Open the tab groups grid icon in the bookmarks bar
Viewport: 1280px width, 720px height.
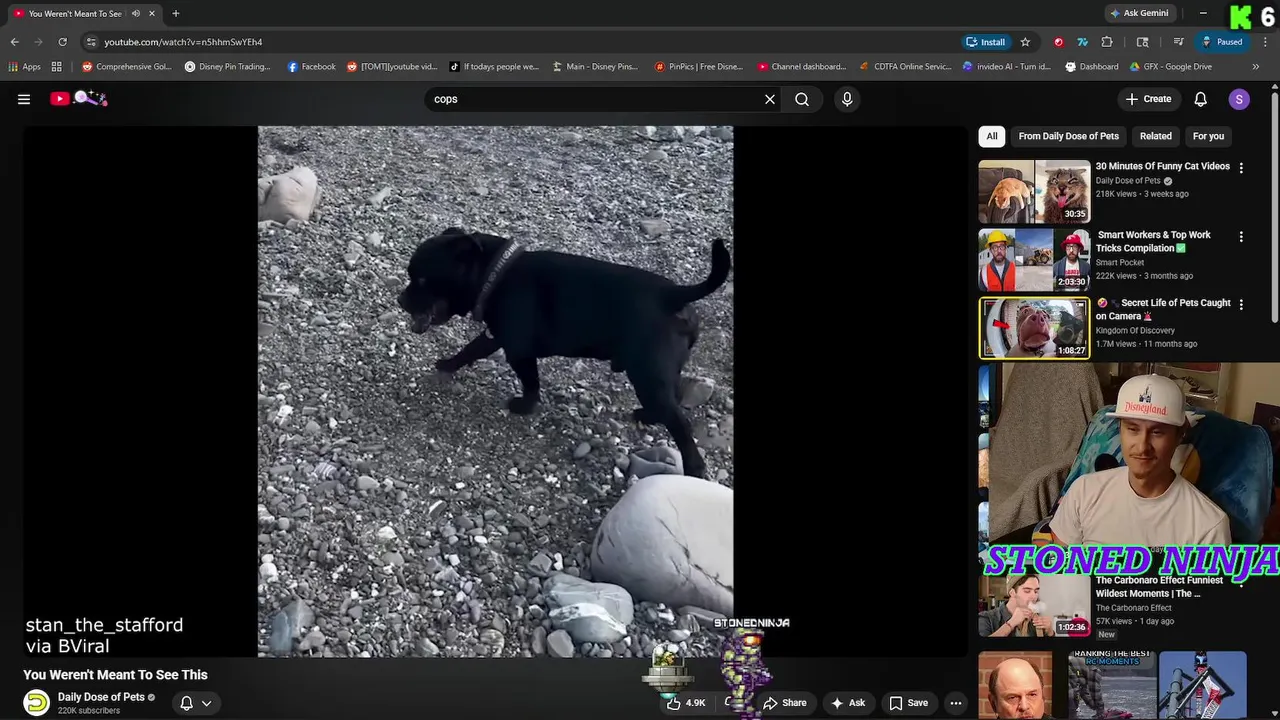57,67
